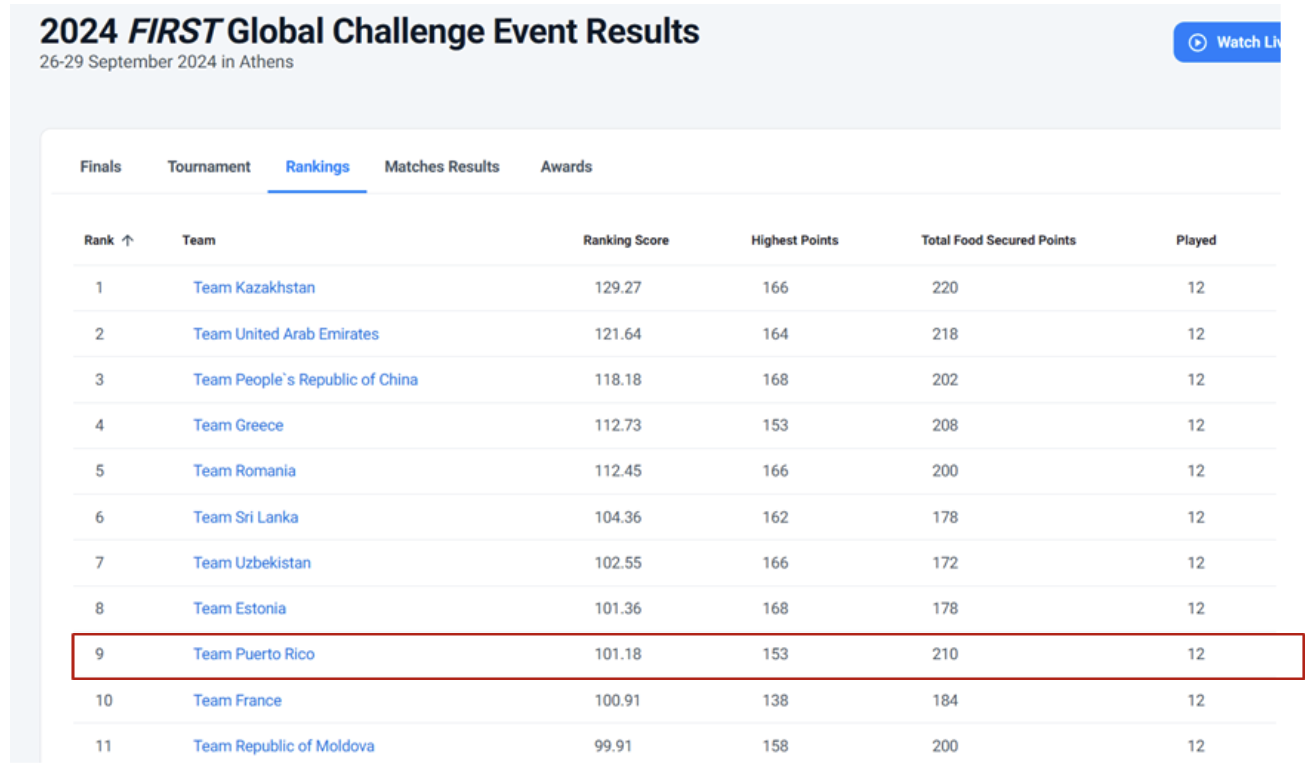Open Team Kazakhstan link
Viewport: 1316px width, 773px height.
(254, 288)
